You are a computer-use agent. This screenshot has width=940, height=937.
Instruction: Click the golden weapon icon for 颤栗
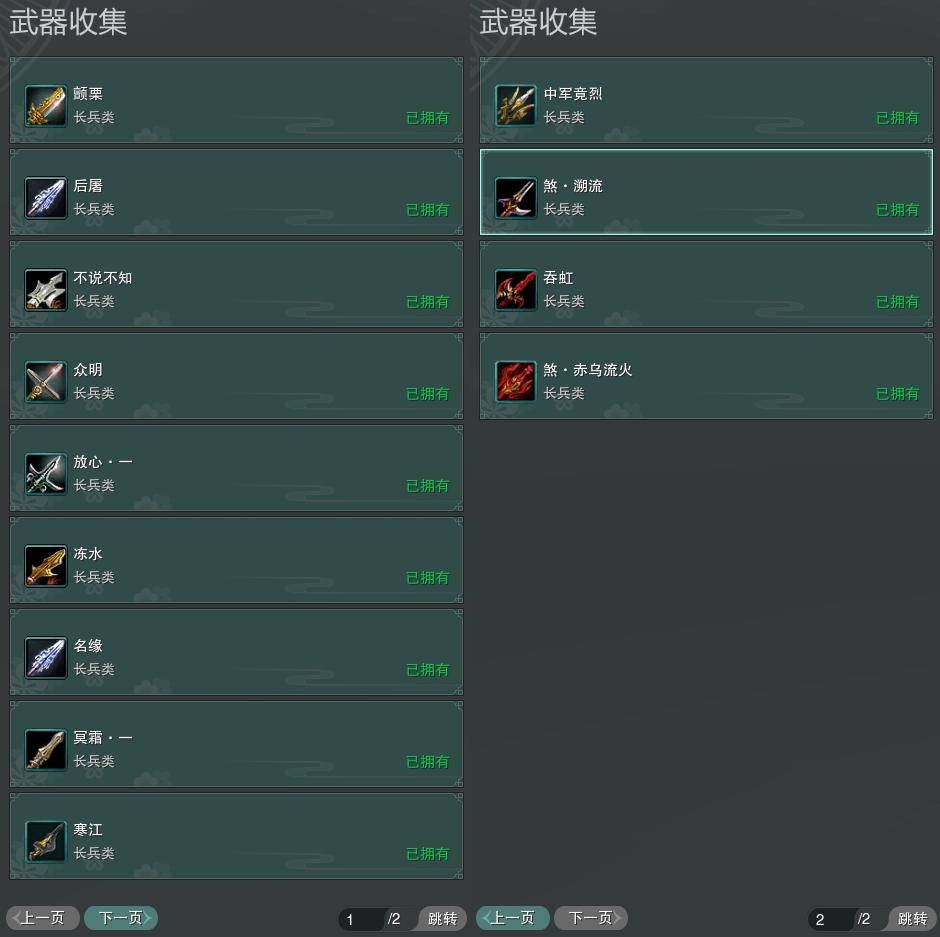click(x=46, y=106)
